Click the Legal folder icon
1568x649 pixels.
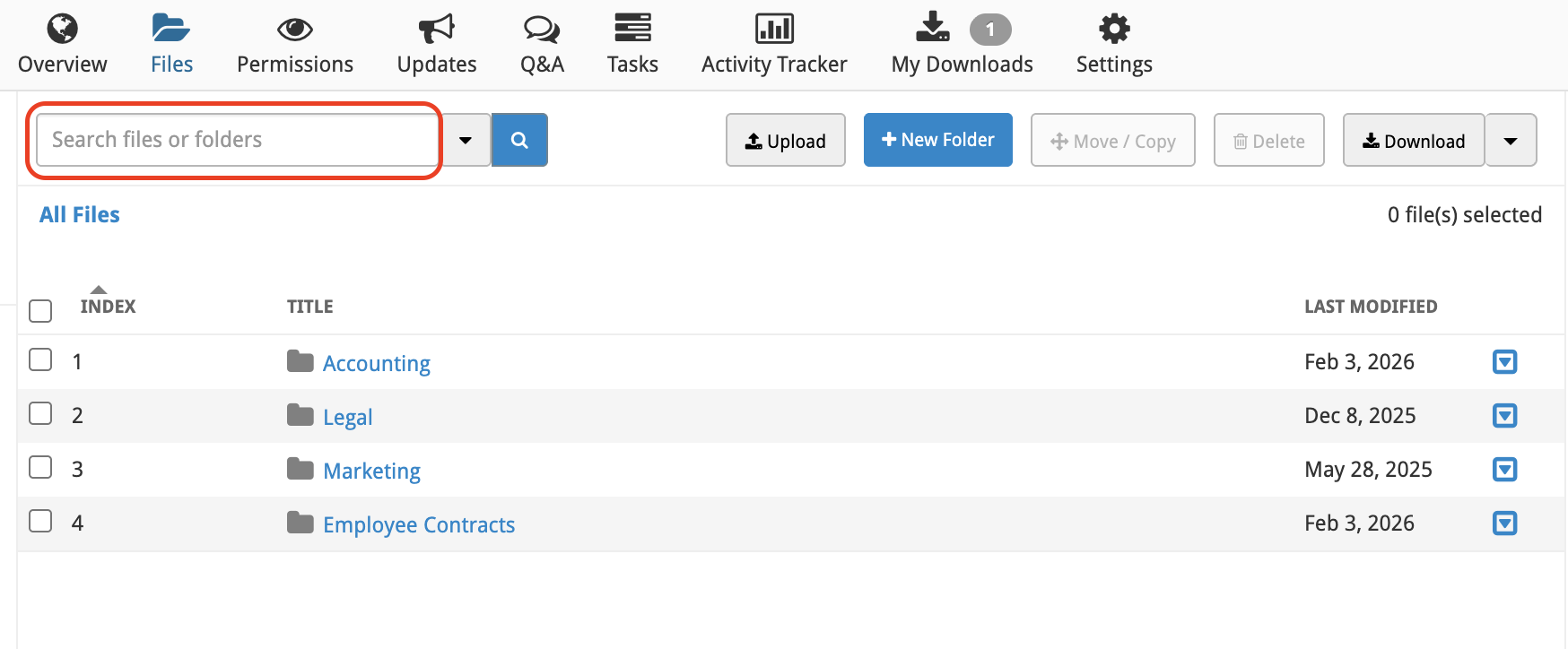click(x=301, y=415)
